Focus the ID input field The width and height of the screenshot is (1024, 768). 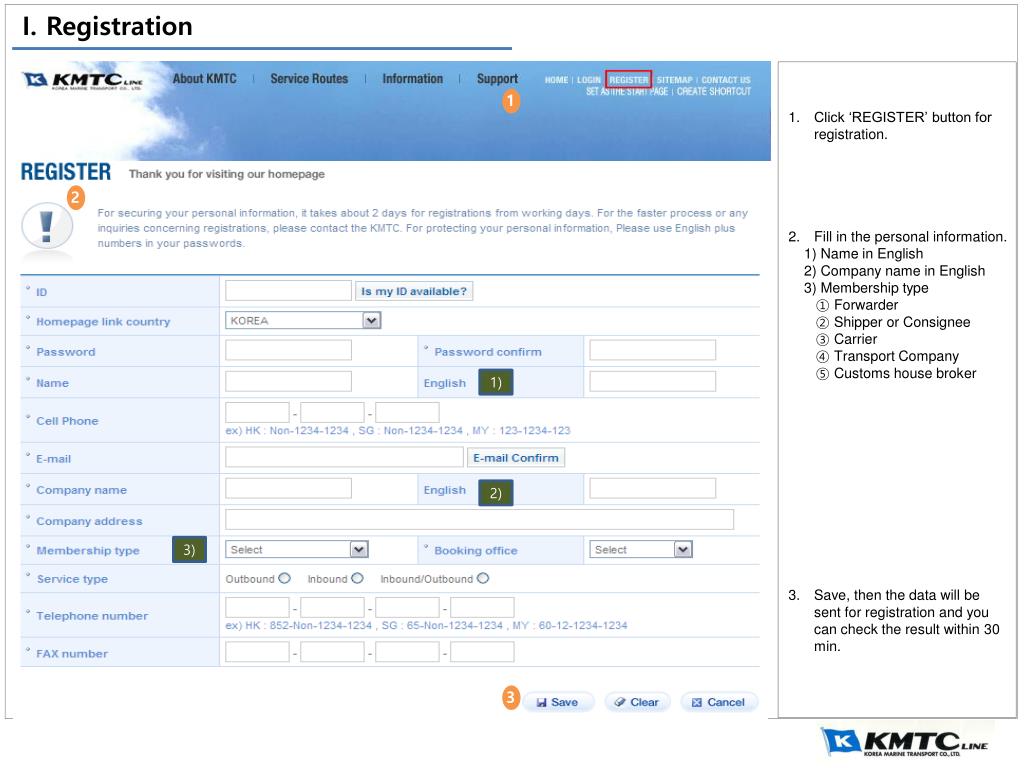coord(288,291)
